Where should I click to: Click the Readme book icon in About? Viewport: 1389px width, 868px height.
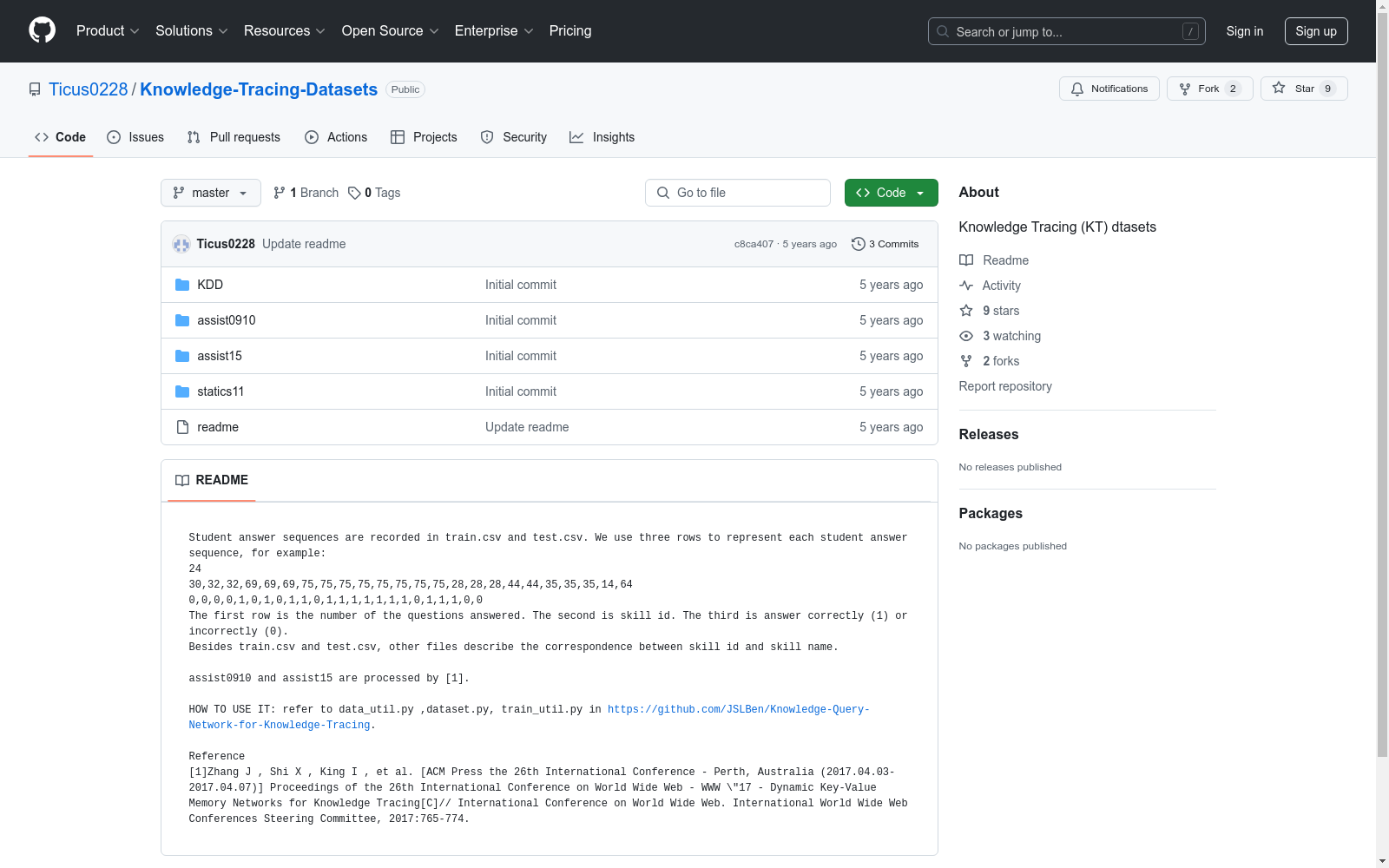pos(966,260)
